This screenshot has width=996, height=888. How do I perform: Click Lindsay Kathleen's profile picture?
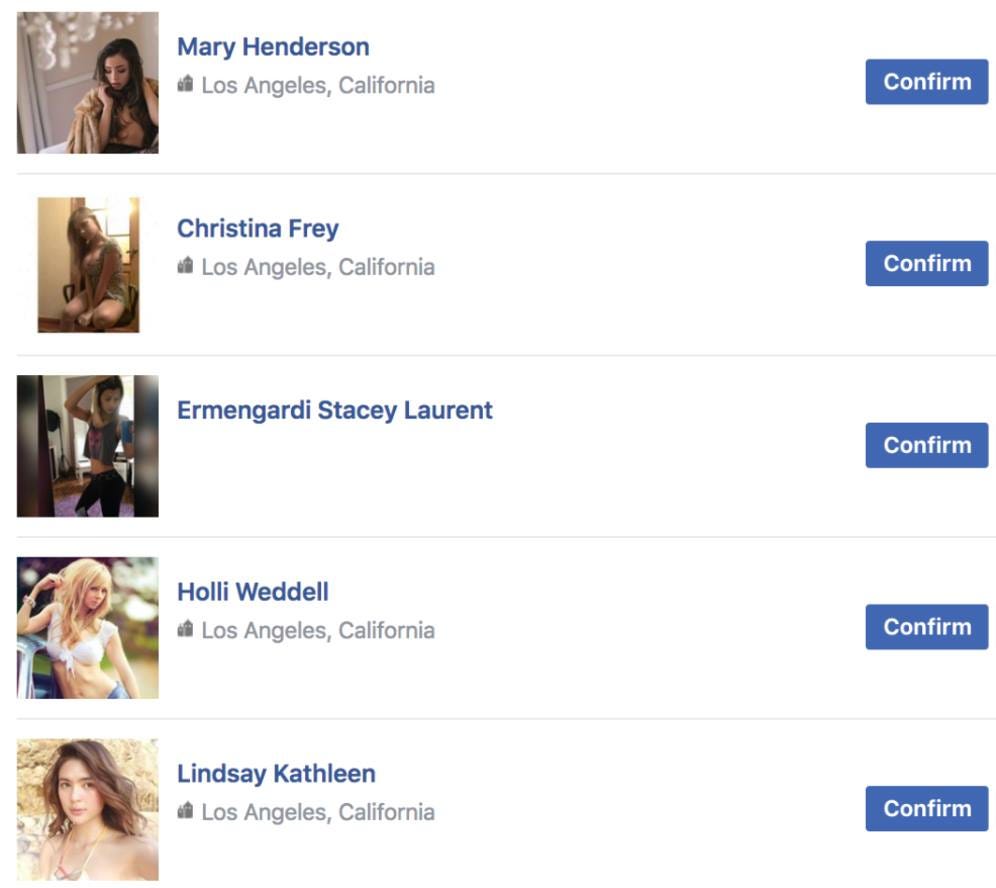(x=88, y=809)
